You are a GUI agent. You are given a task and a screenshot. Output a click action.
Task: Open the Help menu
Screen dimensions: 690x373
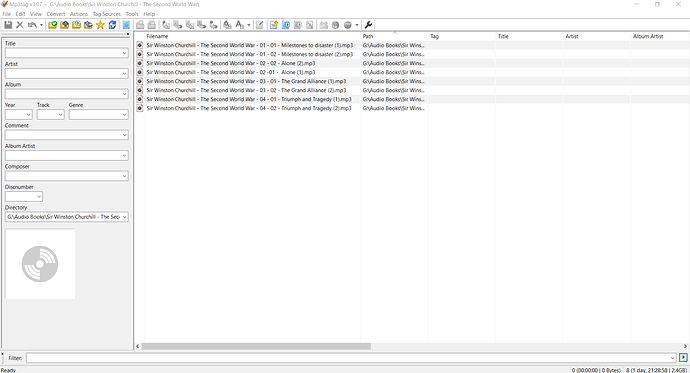tap(149, 14)
